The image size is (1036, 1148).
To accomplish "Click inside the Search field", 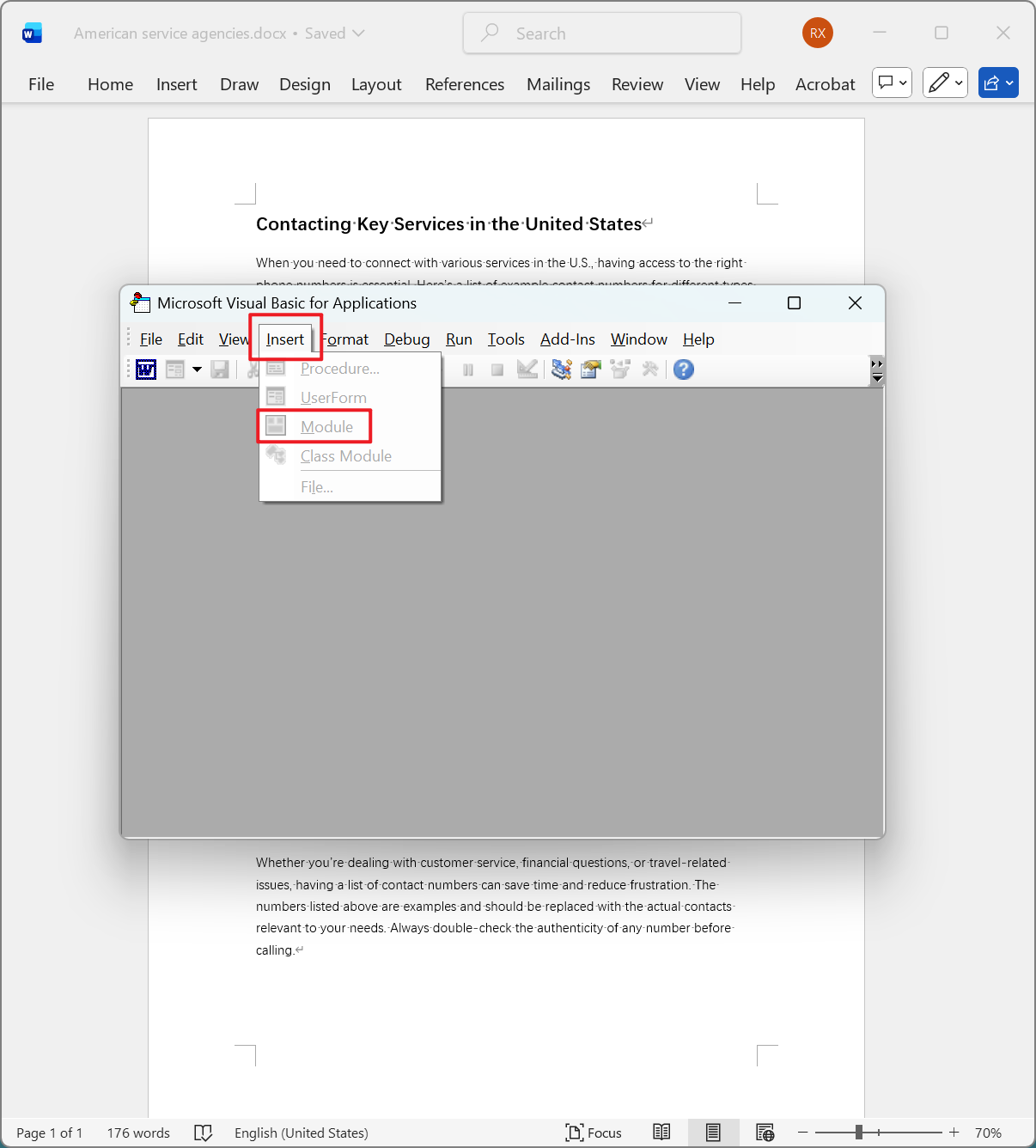I will click(601, 33).
